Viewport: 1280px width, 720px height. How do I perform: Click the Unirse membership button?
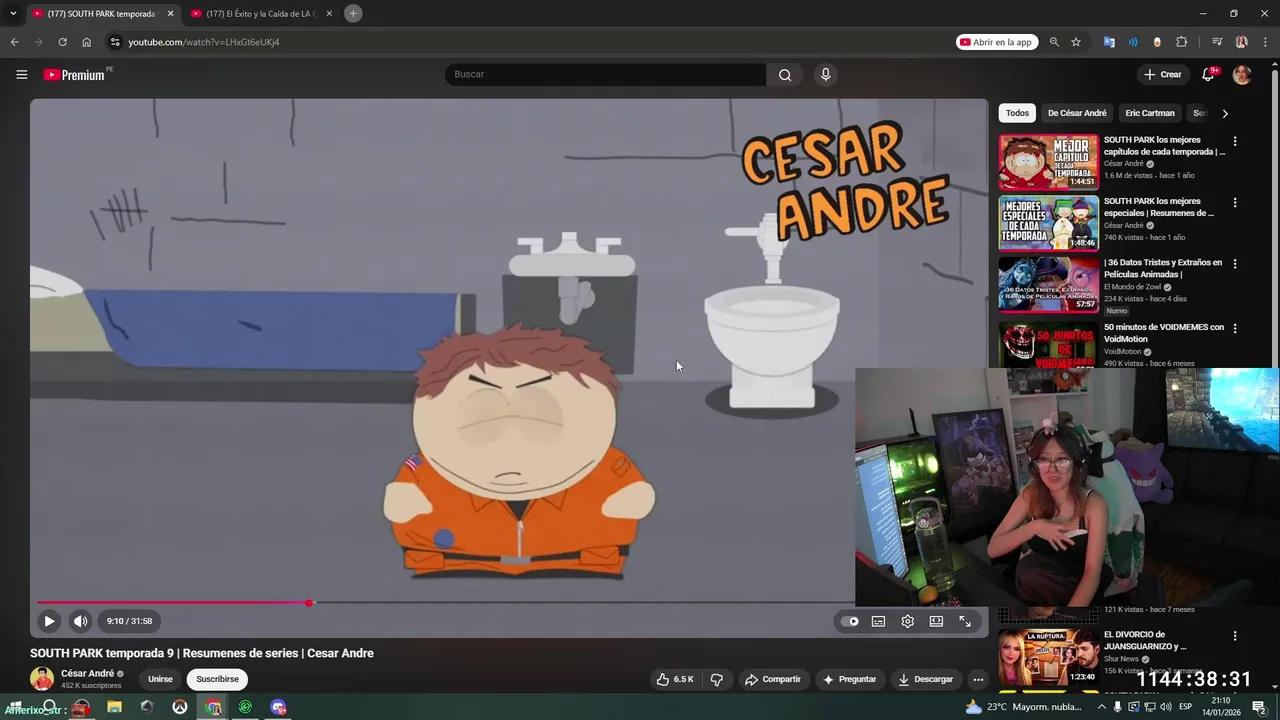coord(160,679)
